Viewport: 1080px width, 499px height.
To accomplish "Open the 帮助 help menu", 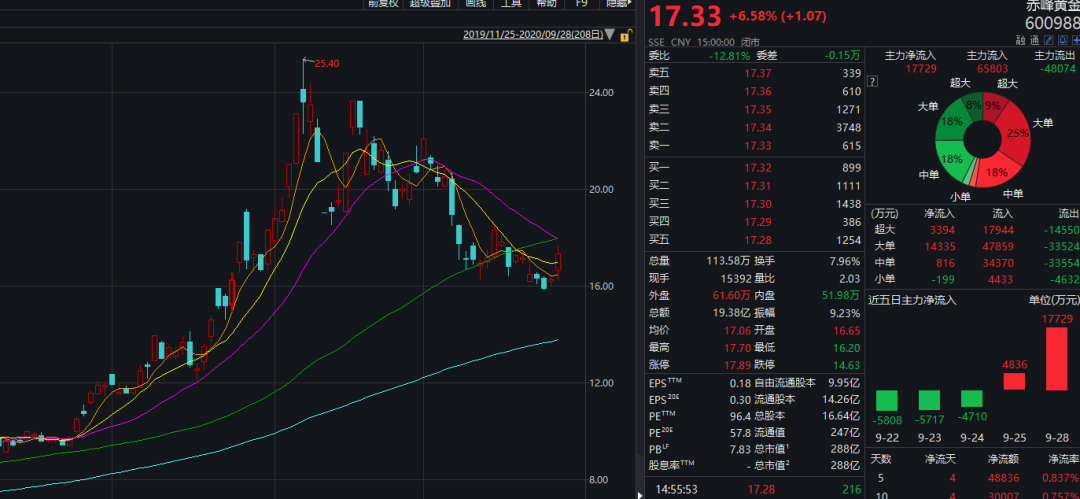I will [546, 3].
